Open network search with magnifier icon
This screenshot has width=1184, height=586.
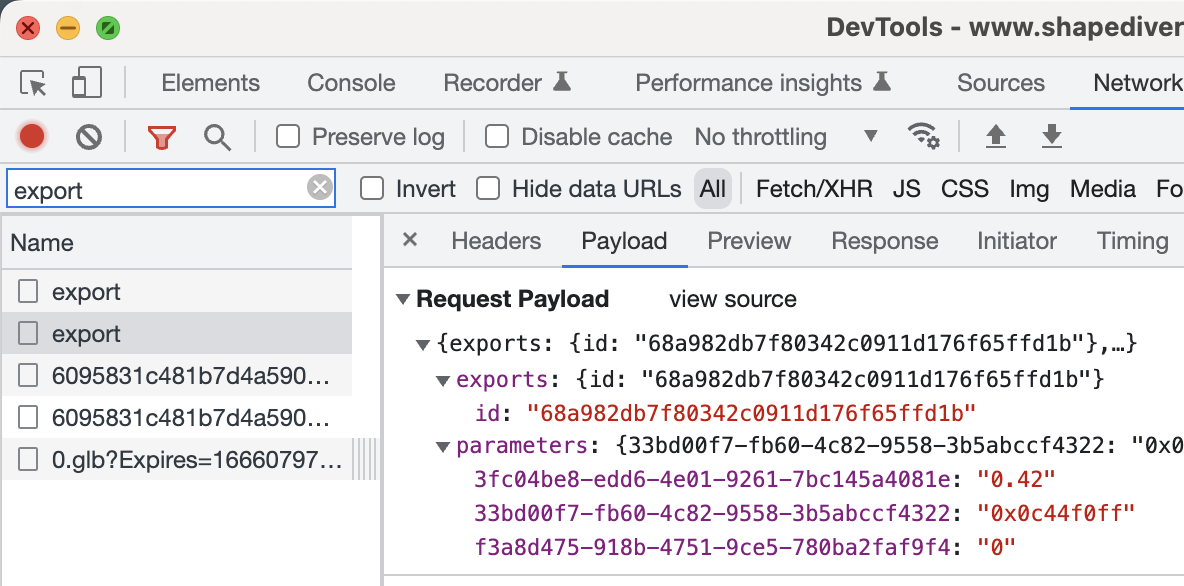[x=217, y=137]
